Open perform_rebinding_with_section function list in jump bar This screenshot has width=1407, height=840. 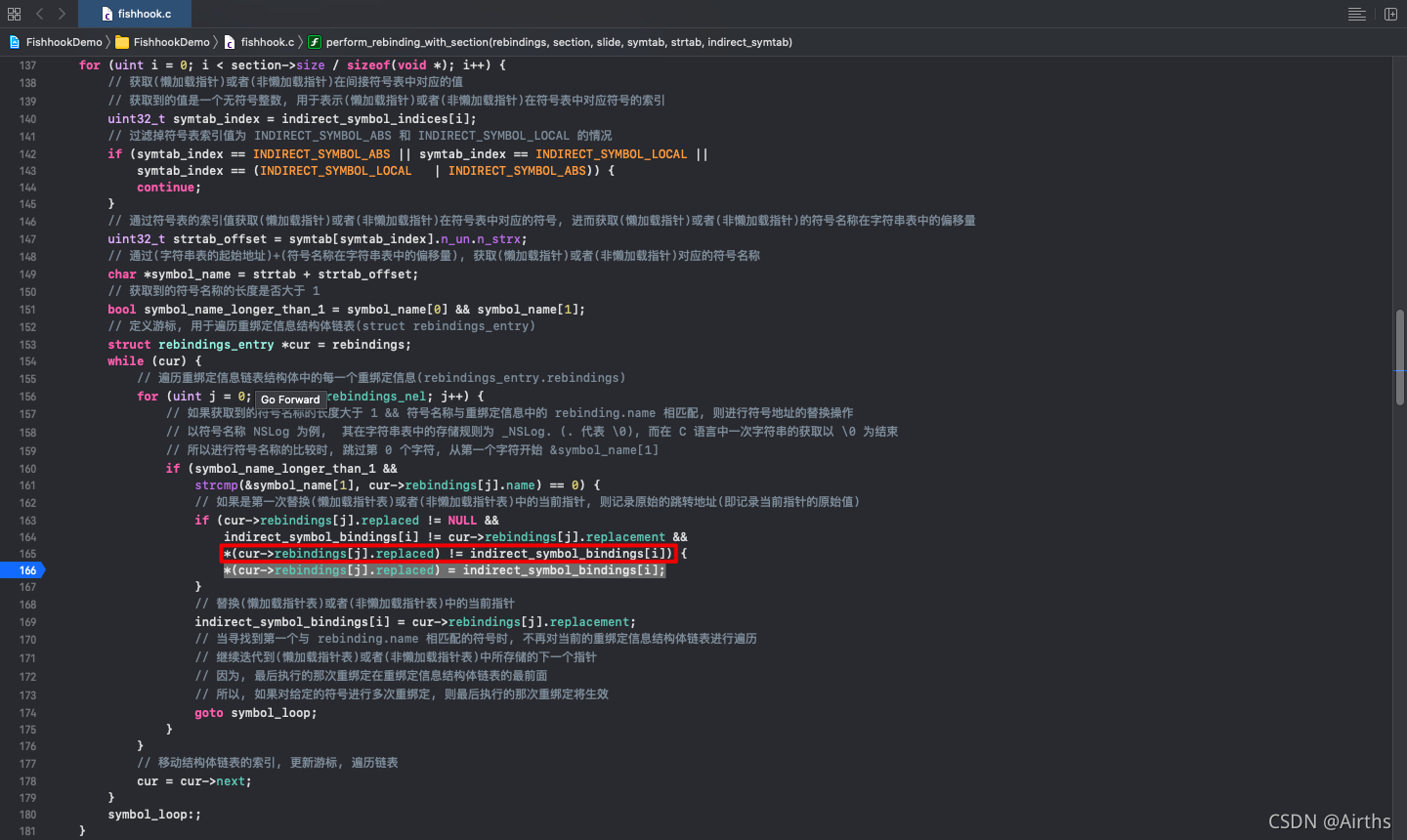[550, 42]
